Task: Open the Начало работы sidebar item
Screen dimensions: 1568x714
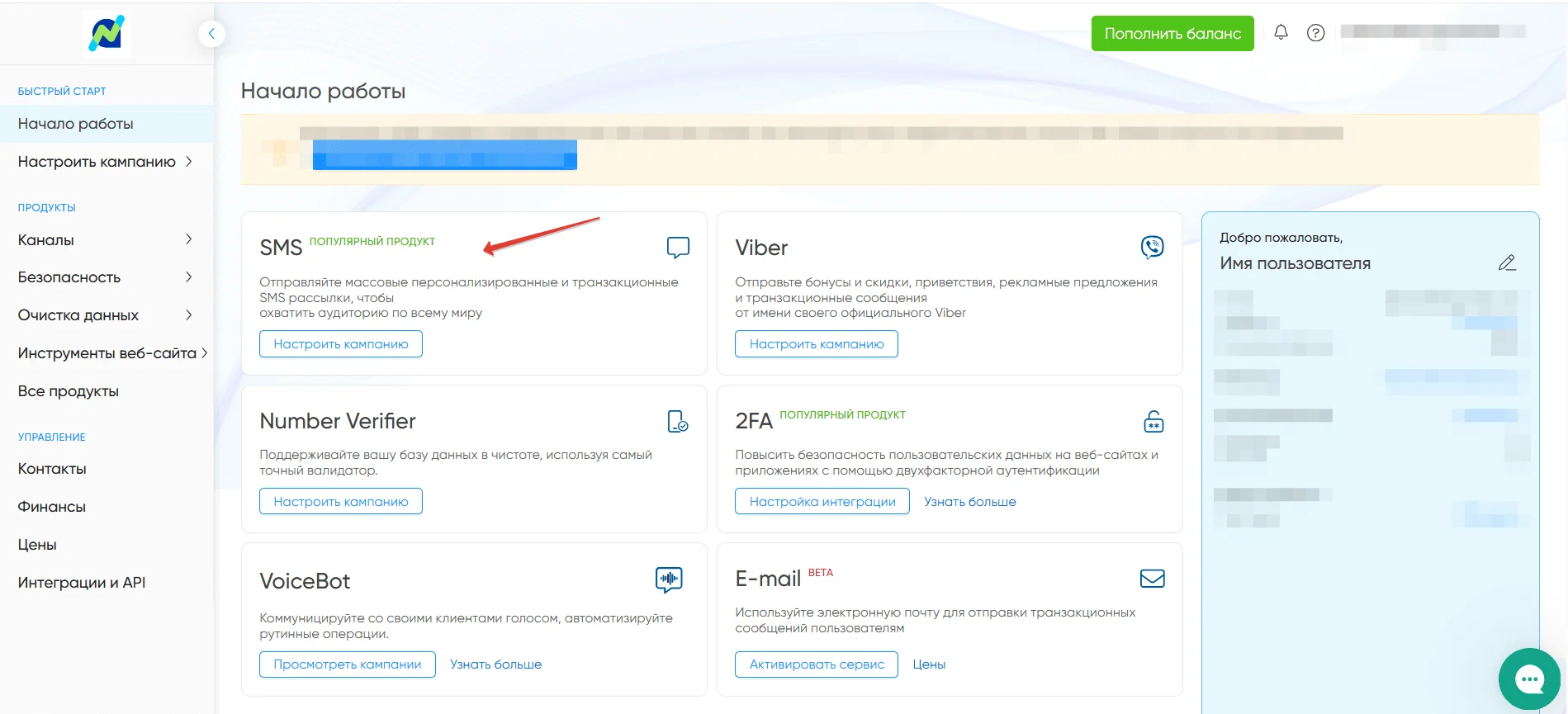Action: click(107, 124)
